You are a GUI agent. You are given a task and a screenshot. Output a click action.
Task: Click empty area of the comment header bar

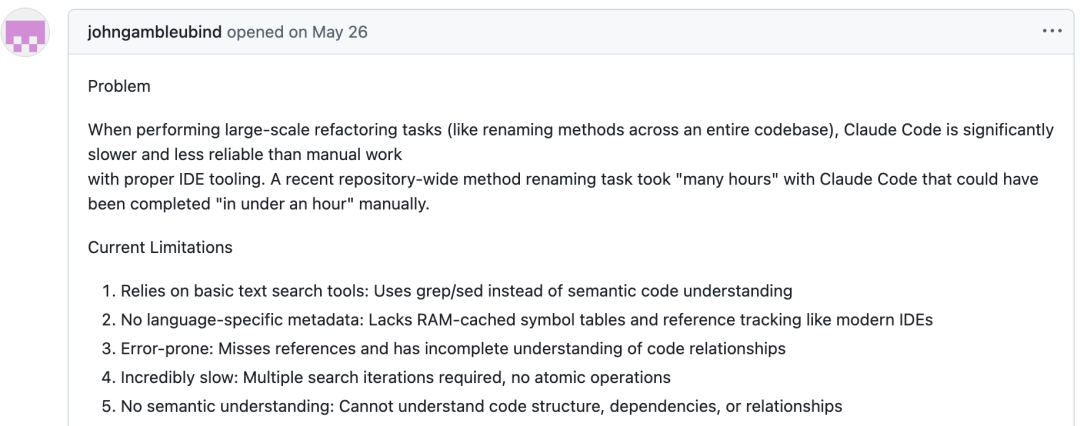coord(700,32)
